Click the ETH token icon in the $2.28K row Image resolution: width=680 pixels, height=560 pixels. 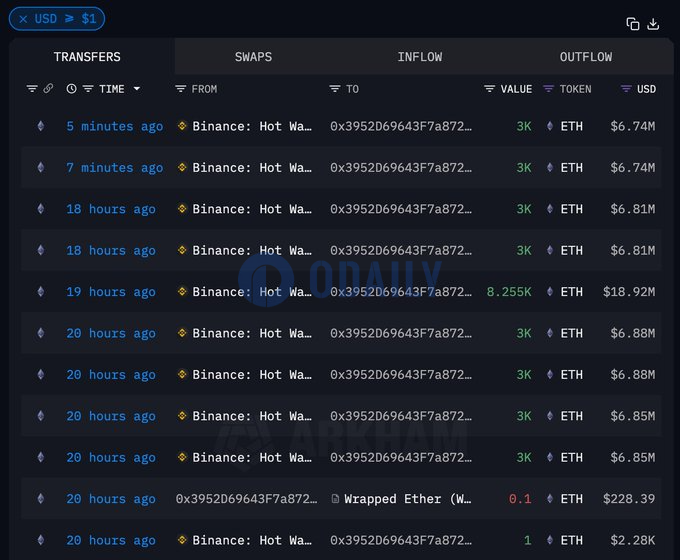point(550,540)
